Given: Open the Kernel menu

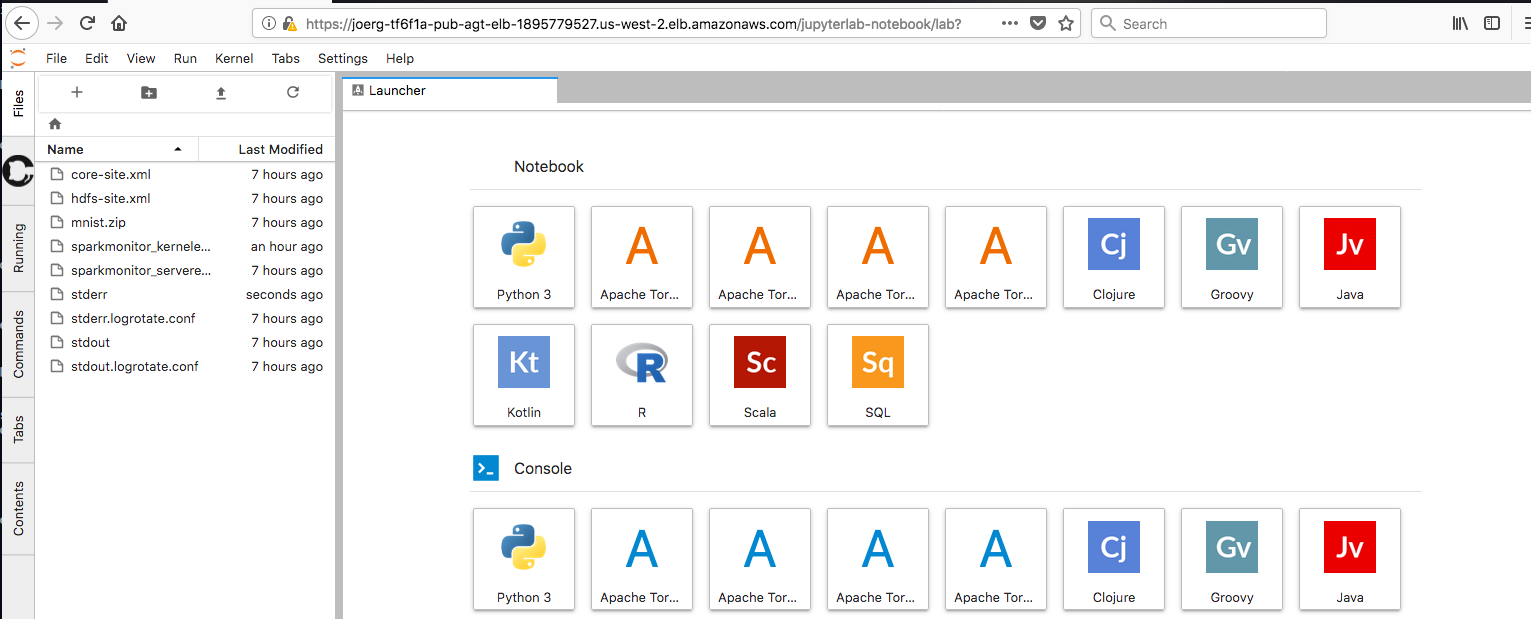Looking at the screenshot, I should [234, 58].
